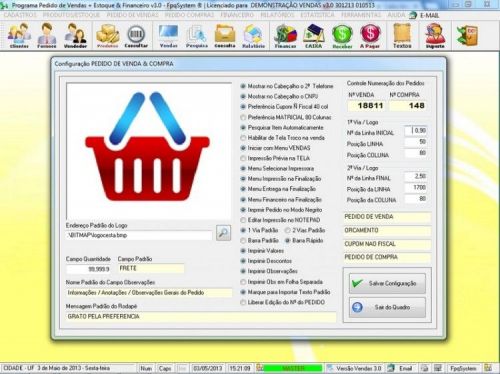Image resolution: width=500 pixels, height=374 pixels.
Task: Click the CAIXA toolbar icon
Action: 314,35
